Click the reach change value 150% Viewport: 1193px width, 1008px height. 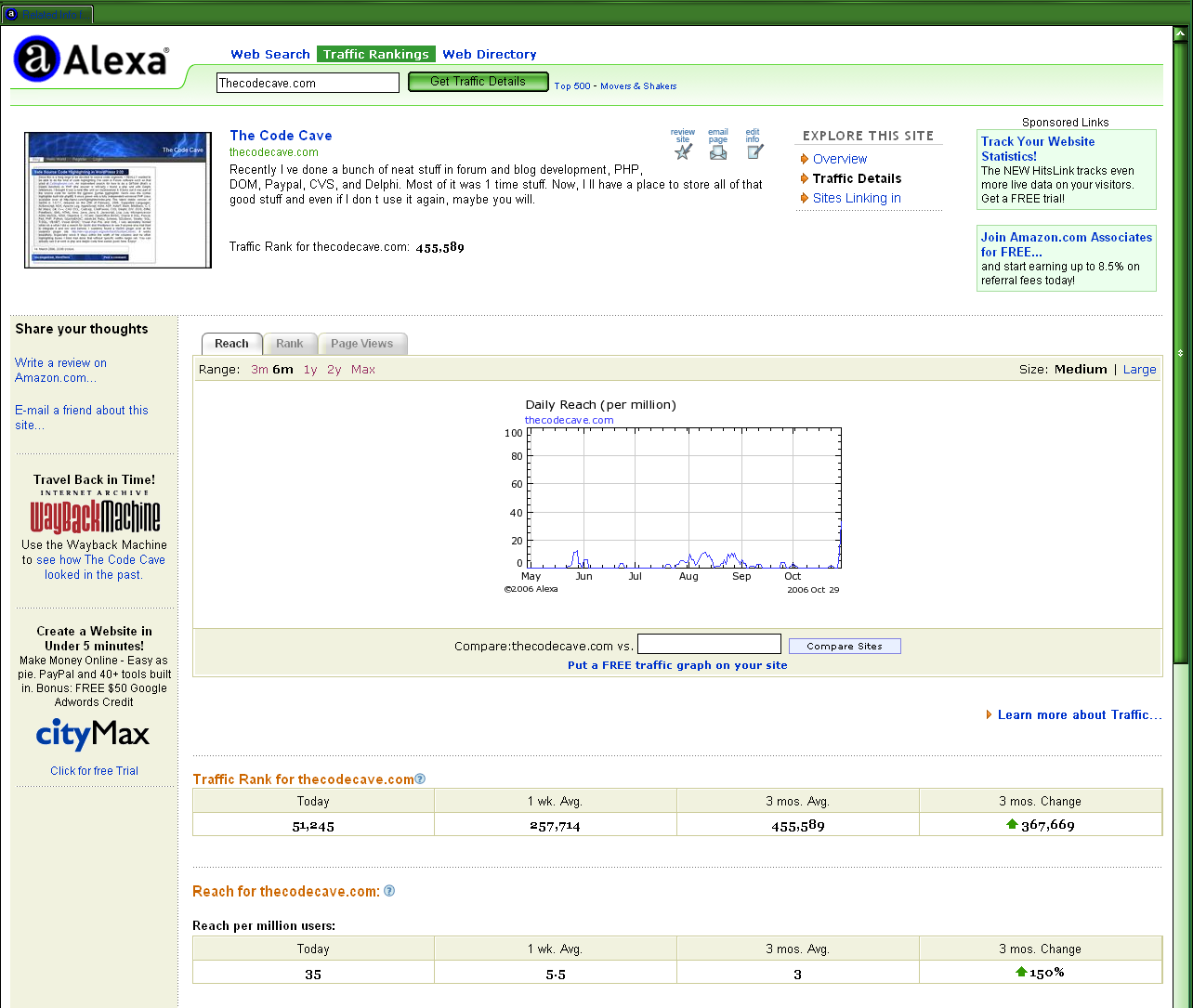(1046, 973)
